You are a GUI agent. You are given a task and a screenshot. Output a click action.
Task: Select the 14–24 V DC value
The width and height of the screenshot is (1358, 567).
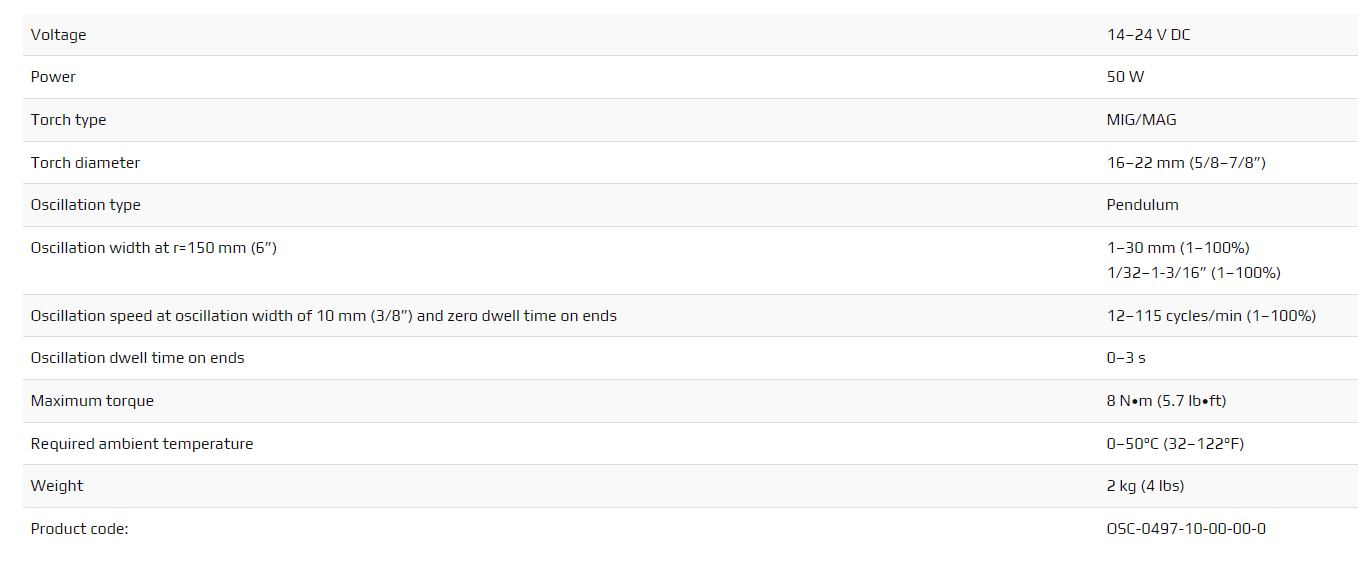click(x=1148, y=35)
